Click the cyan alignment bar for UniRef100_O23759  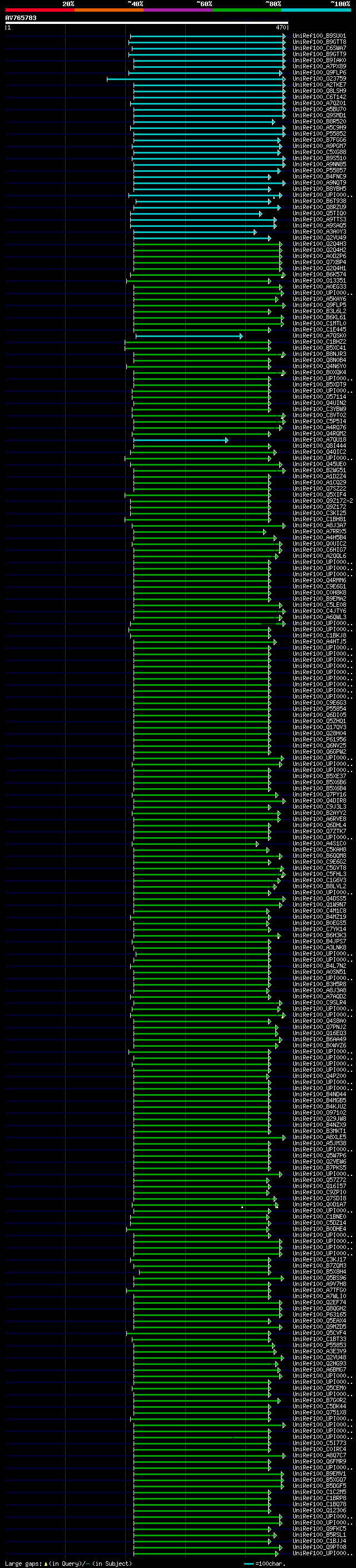(x=196, y=78)
